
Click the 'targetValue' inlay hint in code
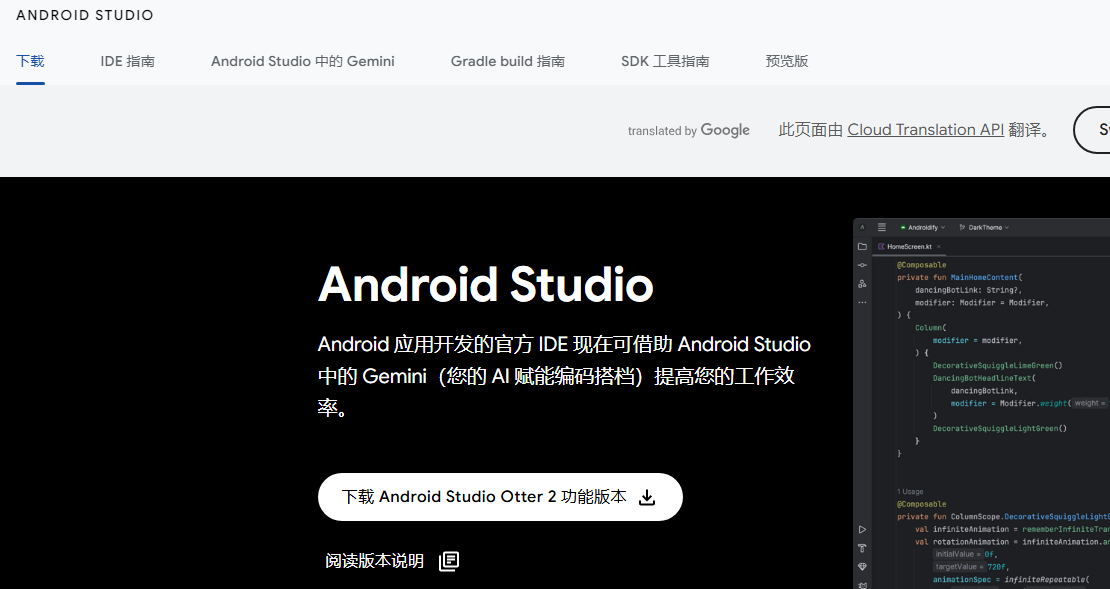pyautogui.click(x=959, y=567)
